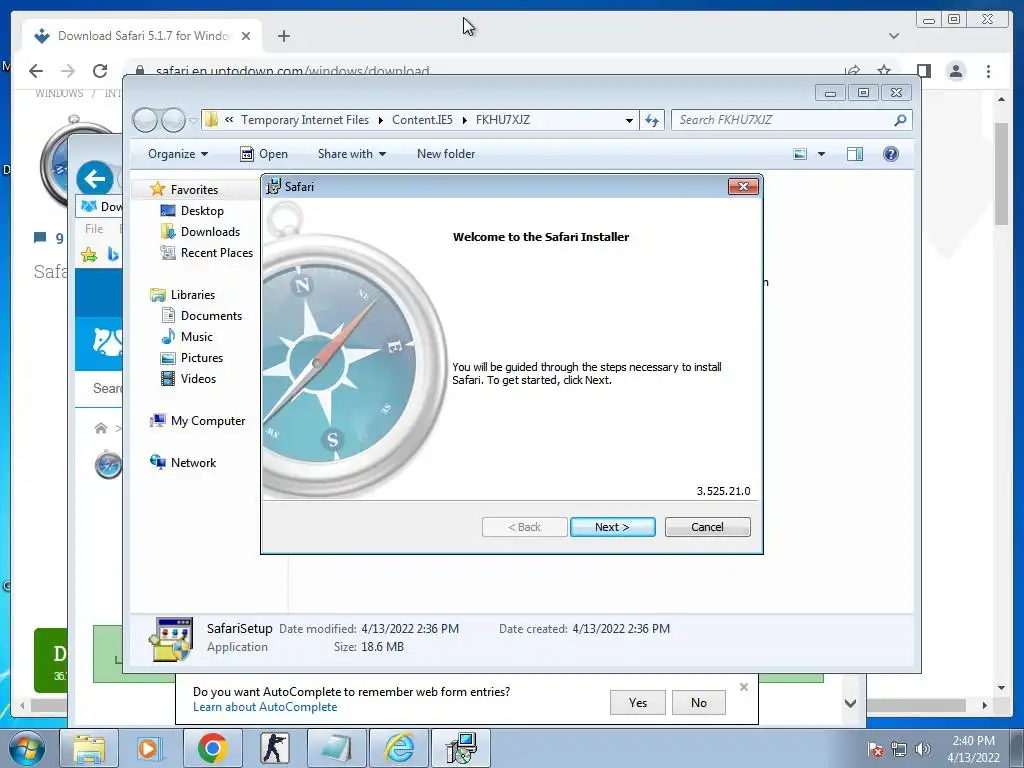Viewport: 1024px width, 768px height.
Task: Open Pictures library
Action: click(x=202, y=358)
